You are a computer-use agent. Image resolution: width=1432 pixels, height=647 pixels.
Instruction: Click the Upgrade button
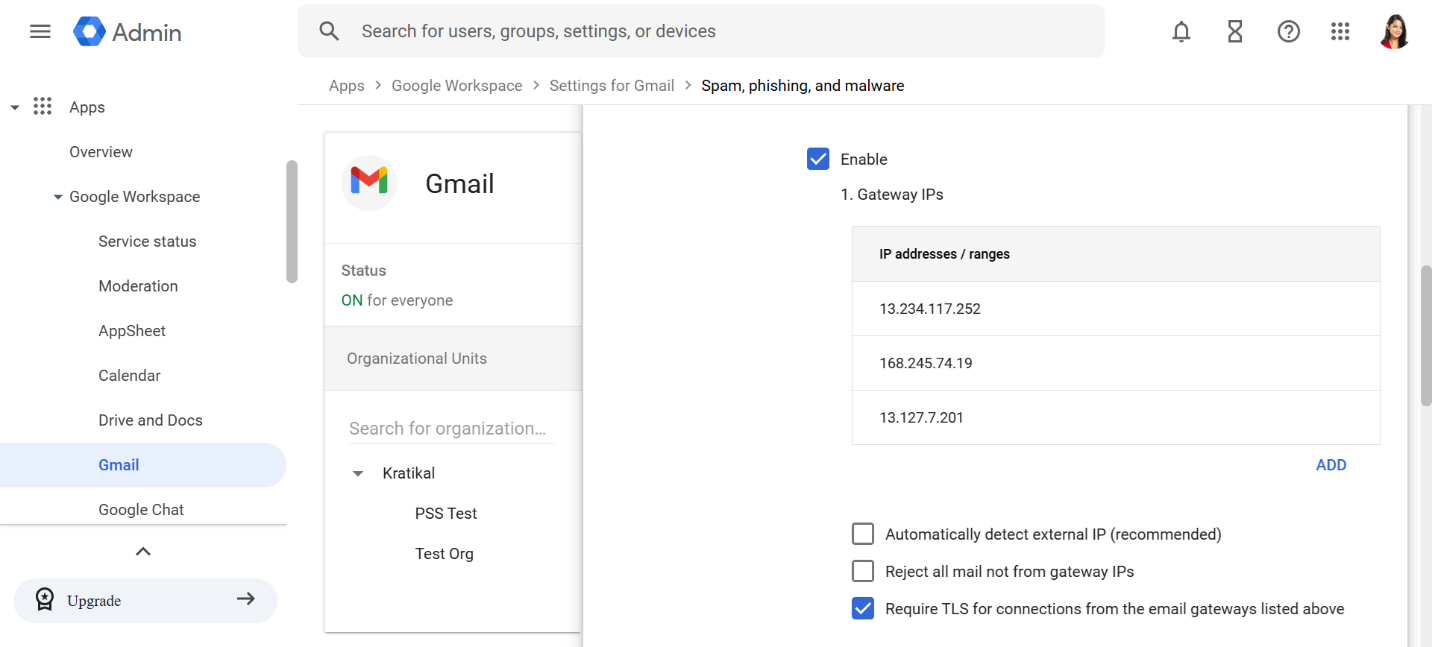[145, 601]
